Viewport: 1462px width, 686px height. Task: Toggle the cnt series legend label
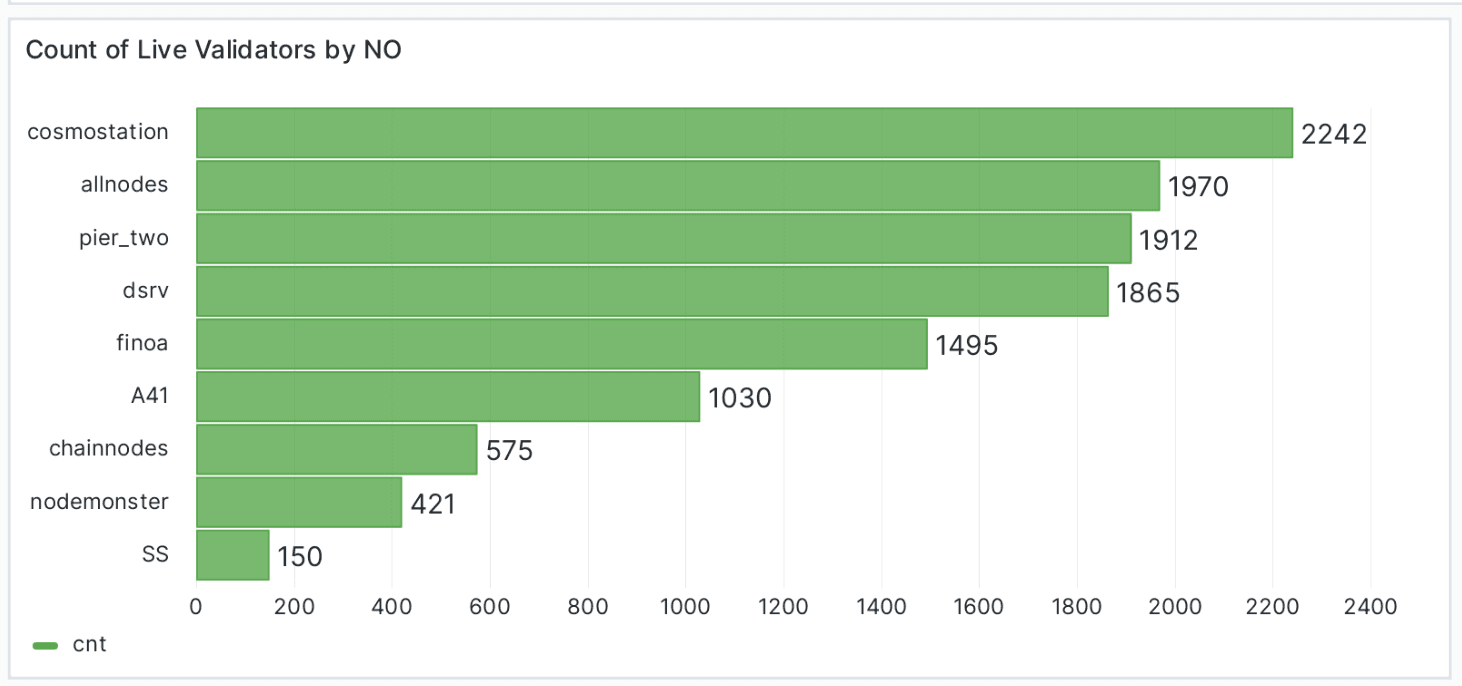coord(90,645)
